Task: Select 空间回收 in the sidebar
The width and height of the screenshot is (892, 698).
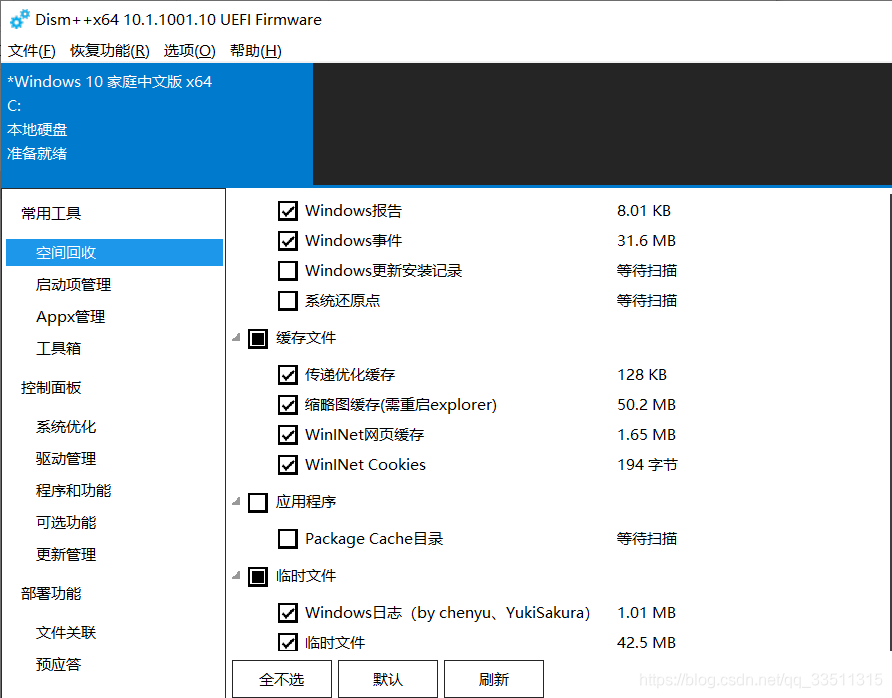Action: tap(114, 253)
